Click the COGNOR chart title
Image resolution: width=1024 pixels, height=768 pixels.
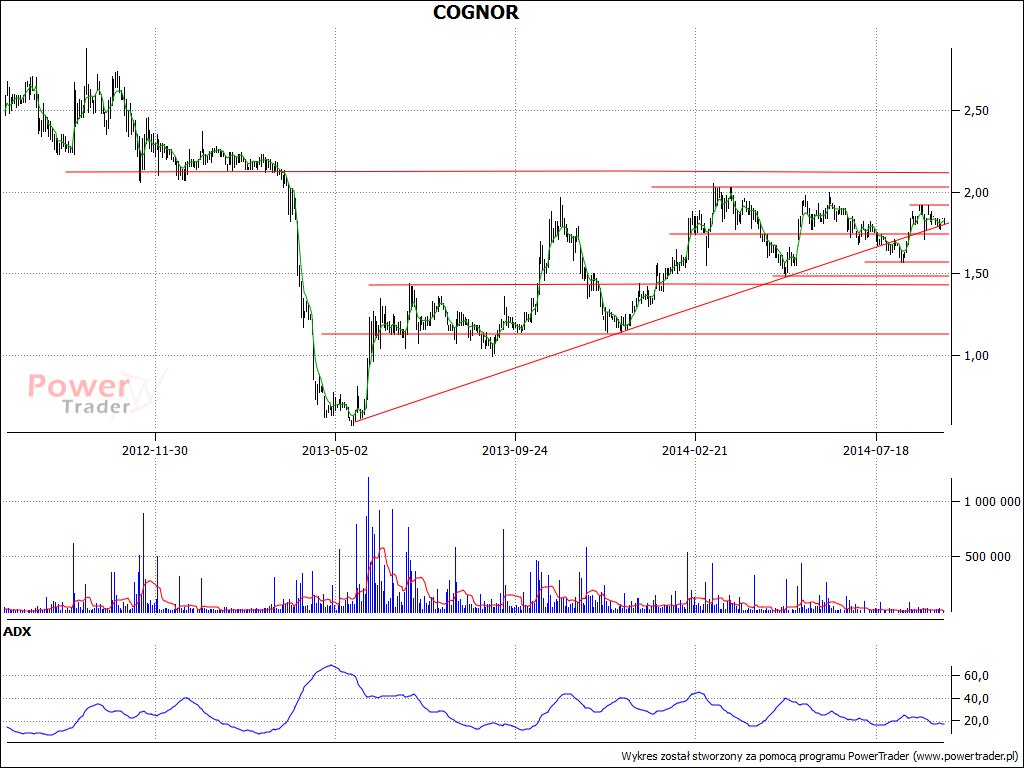point(476,13)
